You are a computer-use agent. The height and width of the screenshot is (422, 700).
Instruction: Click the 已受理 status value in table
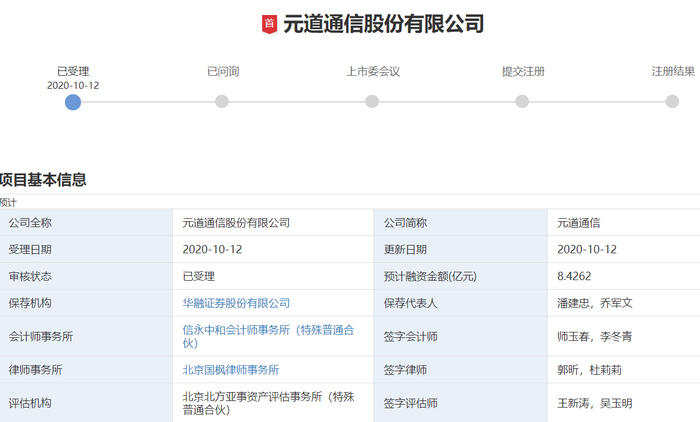point(199,276)
